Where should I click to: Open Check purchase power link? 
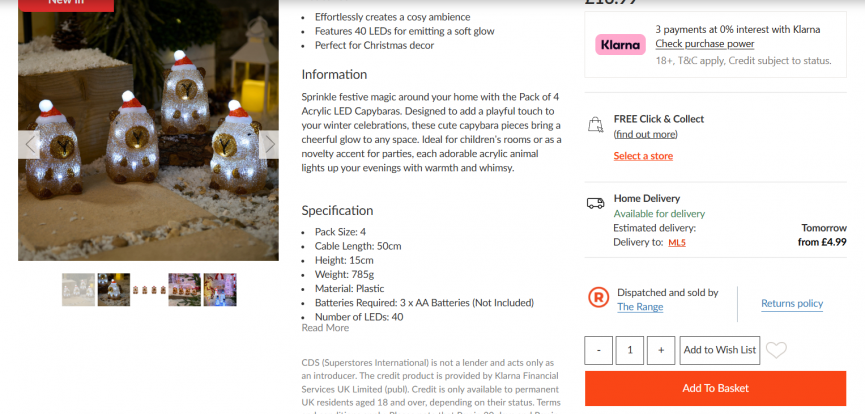tap(704, 44)
